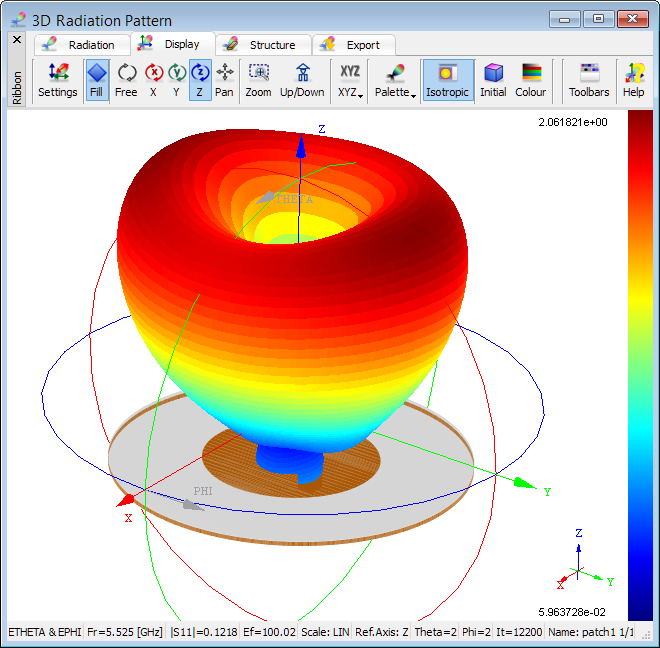The image size is (660, 648).
Task: Toggle Isotropic display mode
Action: (447, 80)
